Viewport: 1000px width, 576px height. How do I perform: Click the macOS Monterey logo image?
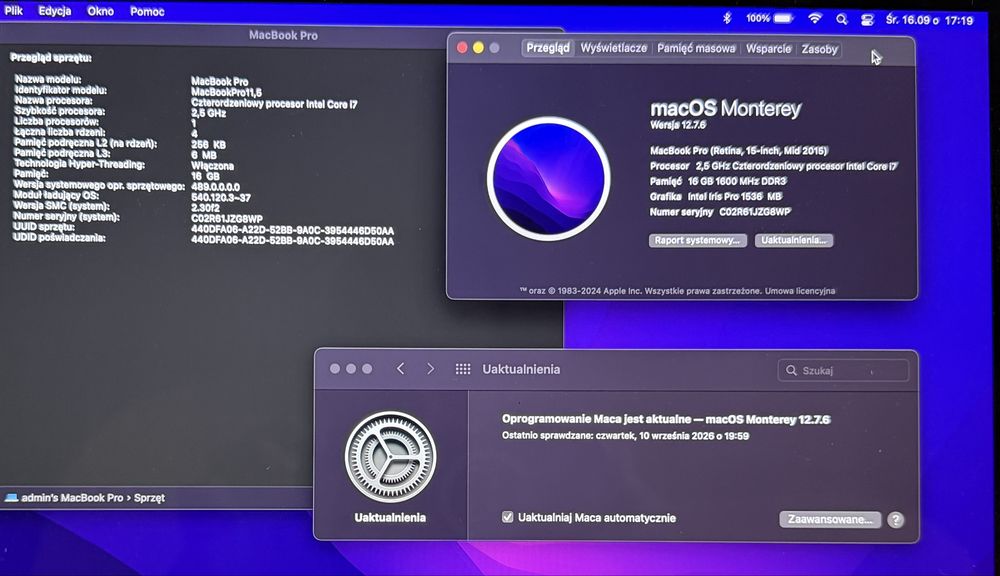[x=548, y=179]
